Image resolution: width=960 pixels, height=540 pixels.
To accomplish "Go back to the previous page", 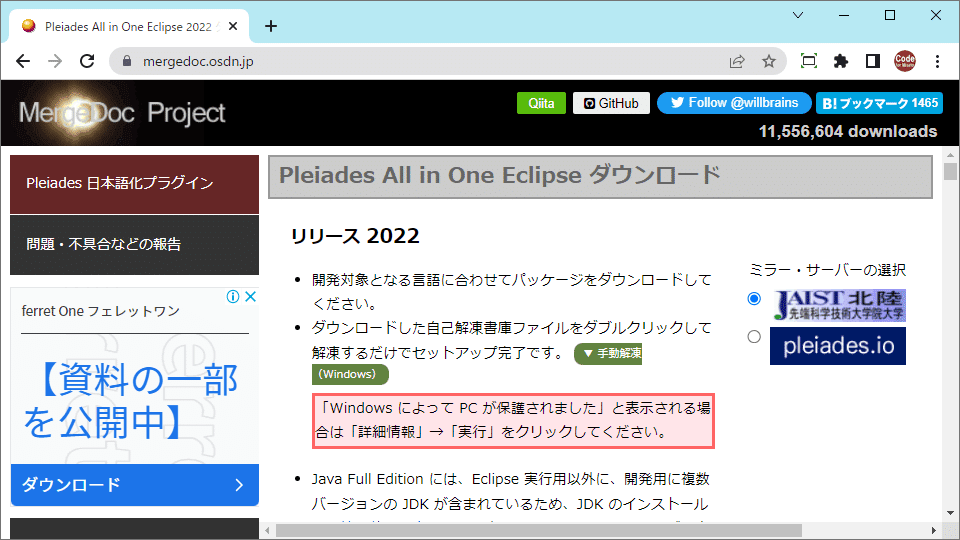I will [x=23, y=61].
